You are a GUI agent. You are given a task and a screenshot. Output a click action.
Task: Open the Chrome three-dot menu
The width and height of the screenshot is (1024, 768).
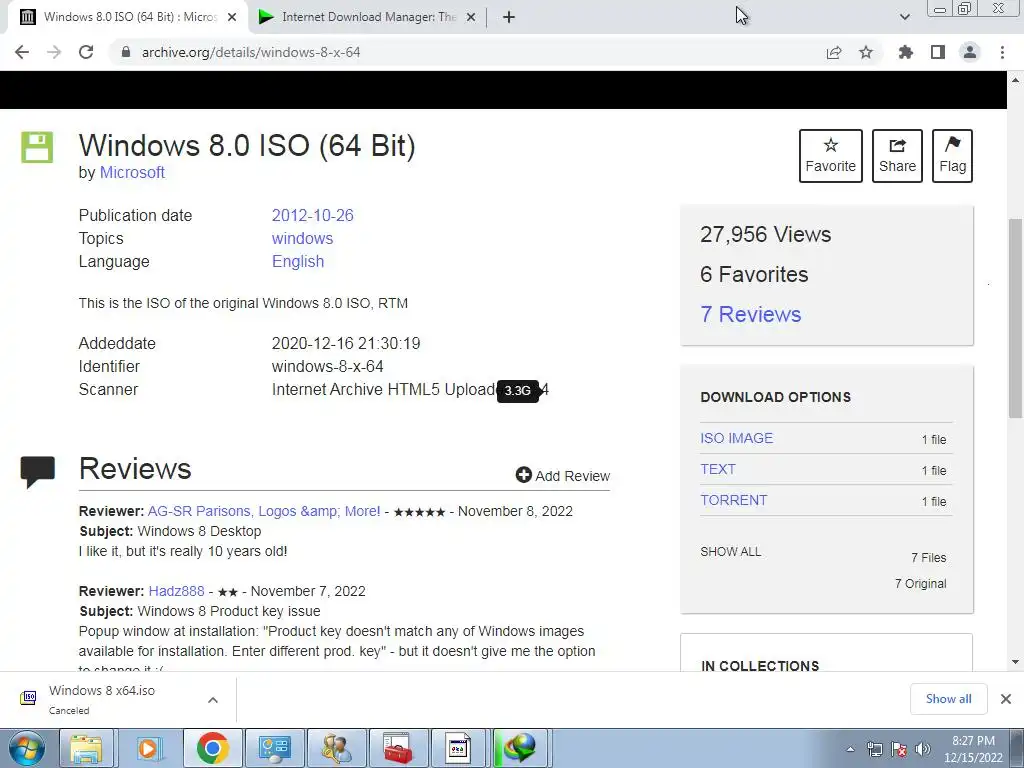pos(1002,52)
